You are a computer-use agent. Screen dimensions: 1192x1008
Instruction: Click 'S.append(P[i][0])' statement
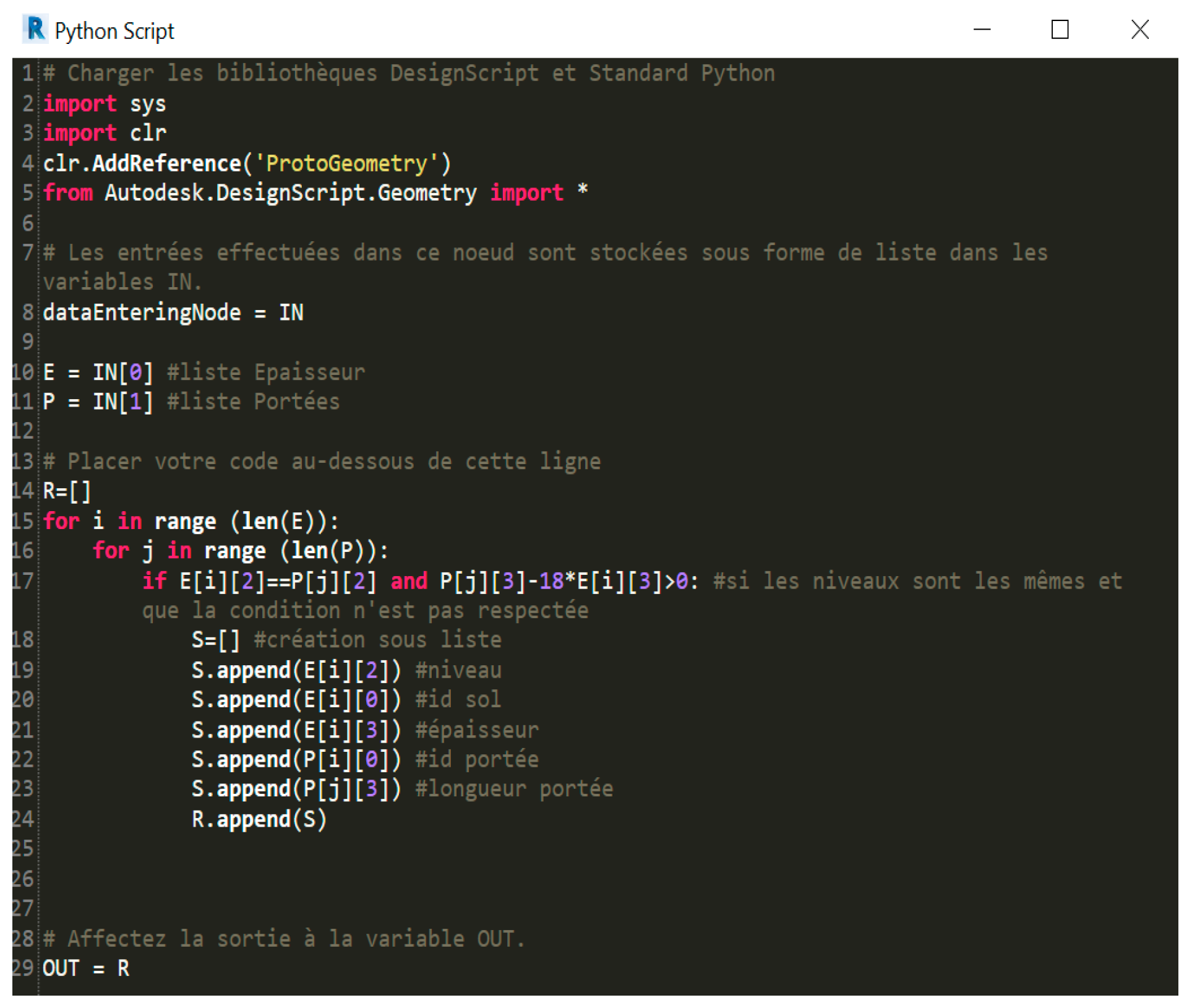(296, 759)
